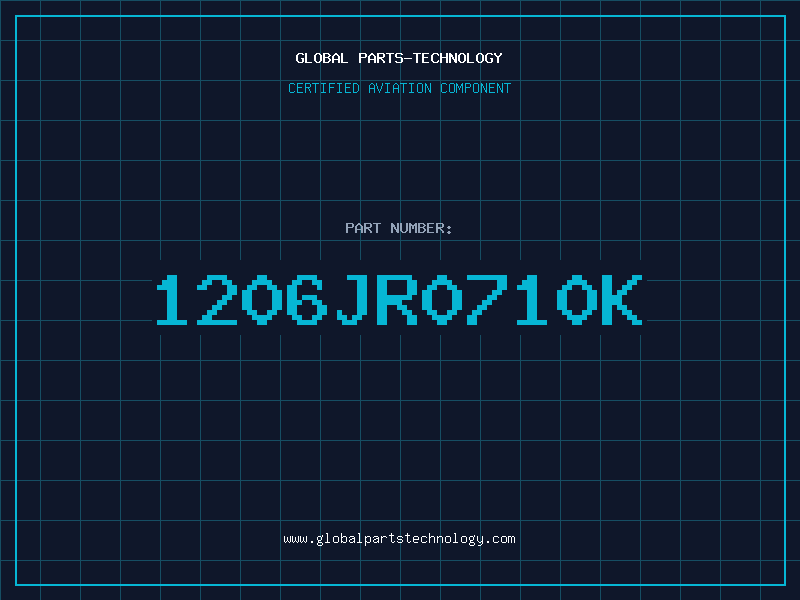Select the part number 1206JR0710K
The height and width of the screenshot is (600, 800).
399,299
